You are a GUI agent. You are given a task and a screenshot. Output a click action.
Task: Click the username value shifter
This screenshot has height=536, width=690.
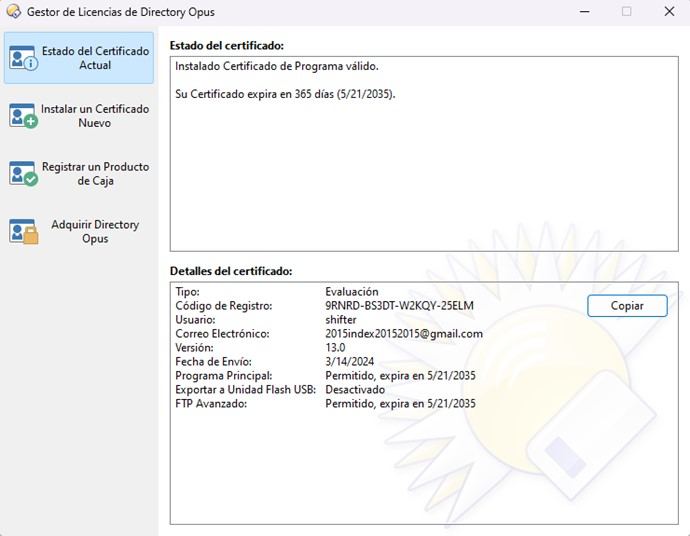click(x=341, y=319)
